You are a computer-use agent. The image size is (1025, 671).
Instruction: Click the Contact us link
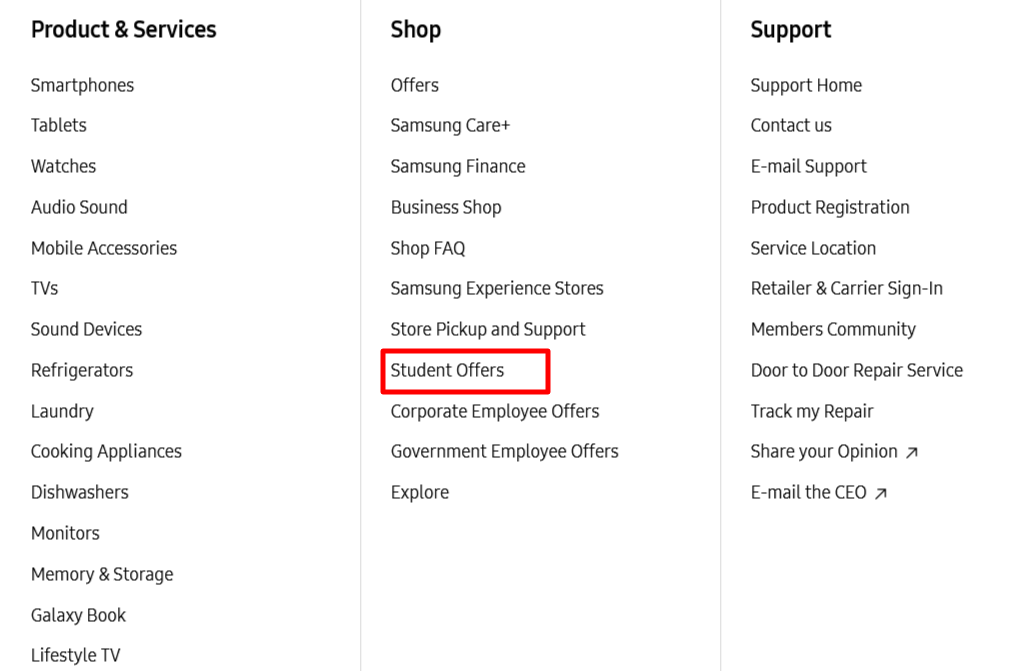[x=790, y=125]
